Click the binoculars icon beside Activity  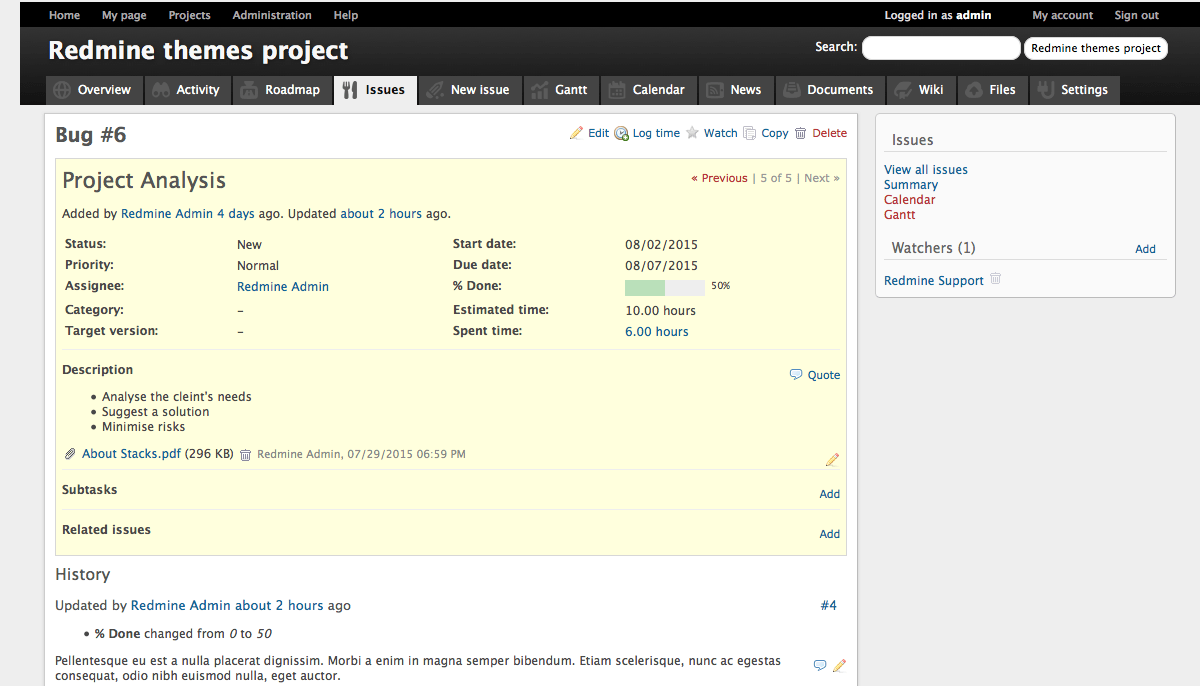click(x=161, y=90)
